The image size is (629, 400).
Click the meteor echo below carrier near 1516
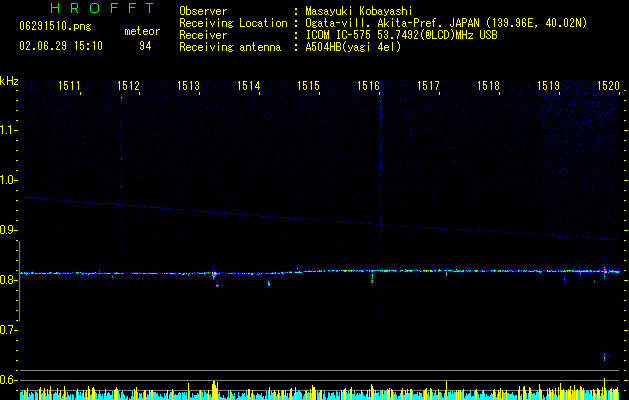[372, 278]
